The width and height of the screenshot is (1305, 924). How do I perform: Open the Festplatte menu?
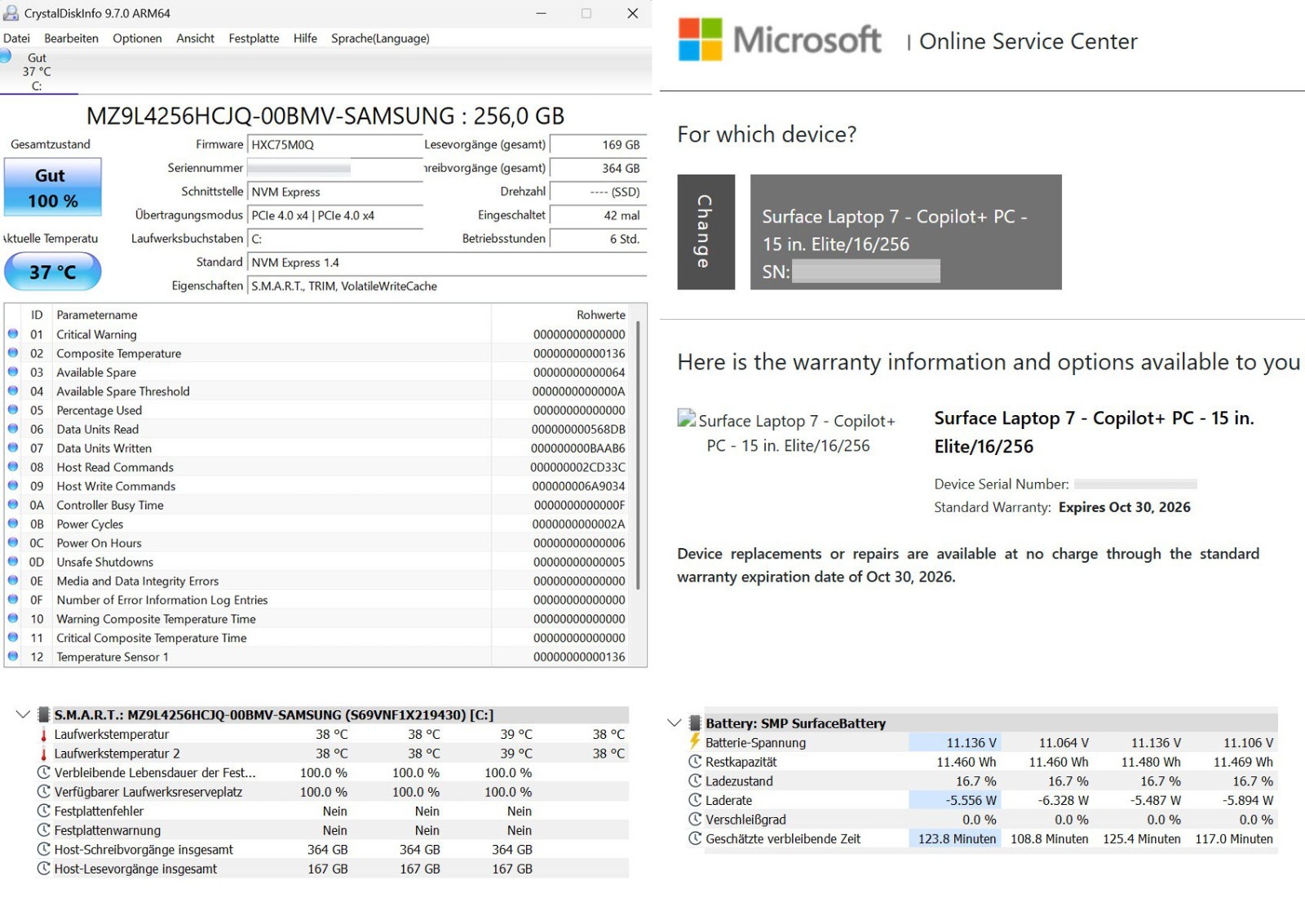[x=254, y=38]
